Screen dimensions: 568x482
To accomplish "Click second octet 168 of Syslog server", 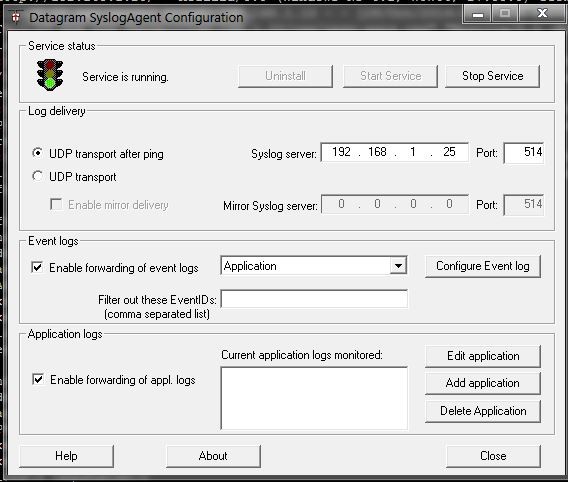I will click(377, 152).
